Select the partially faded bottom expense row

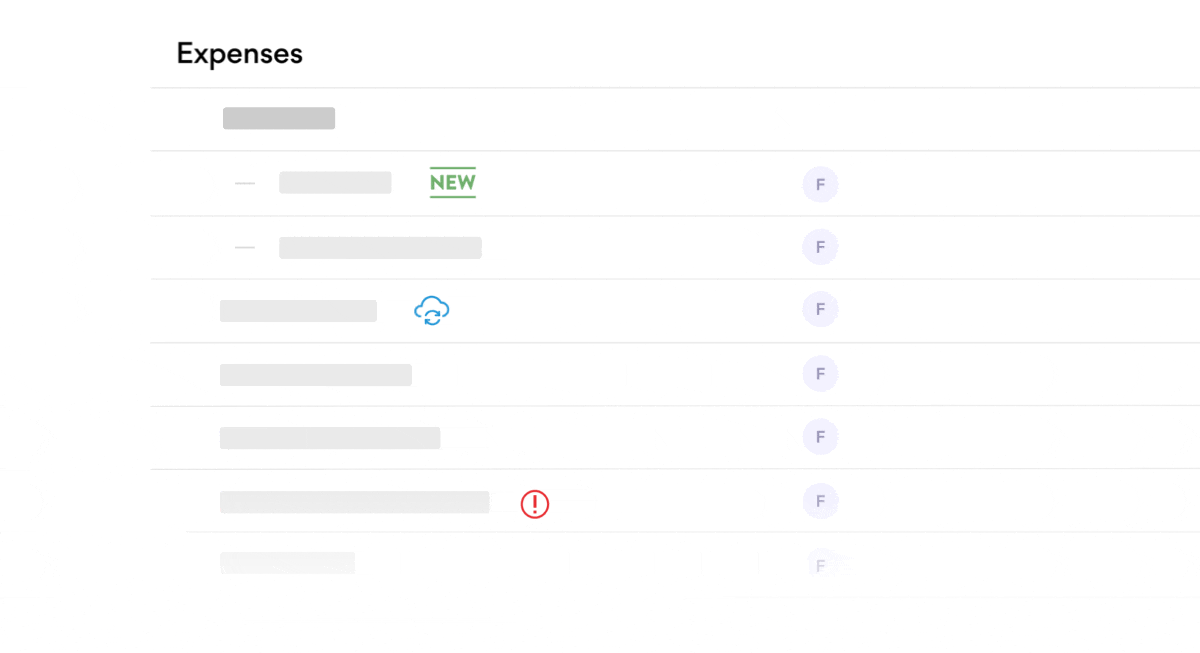287,563
